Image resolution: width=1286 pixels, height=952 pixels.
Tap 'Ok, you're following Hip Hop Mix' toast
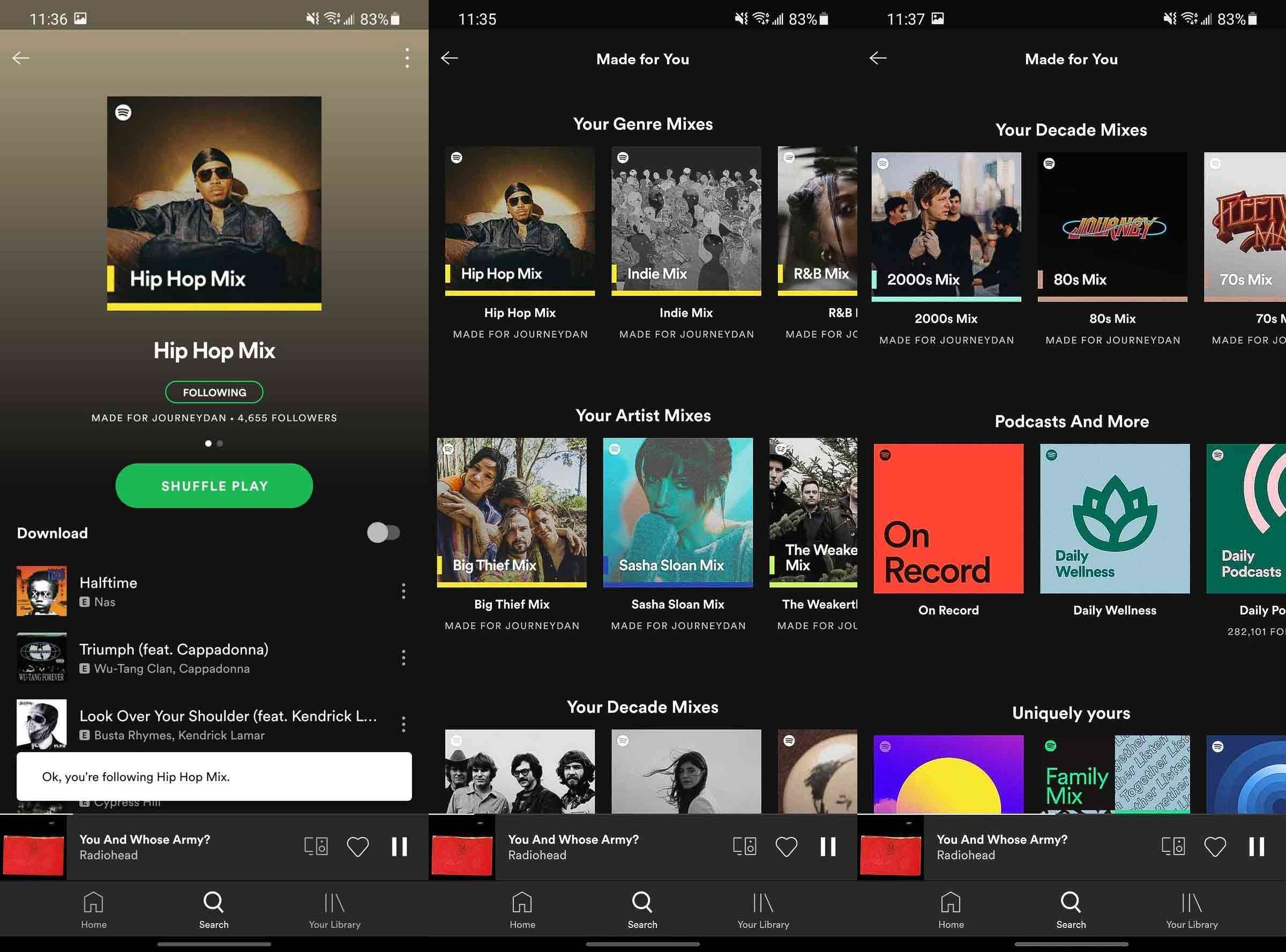coord(214,776)
